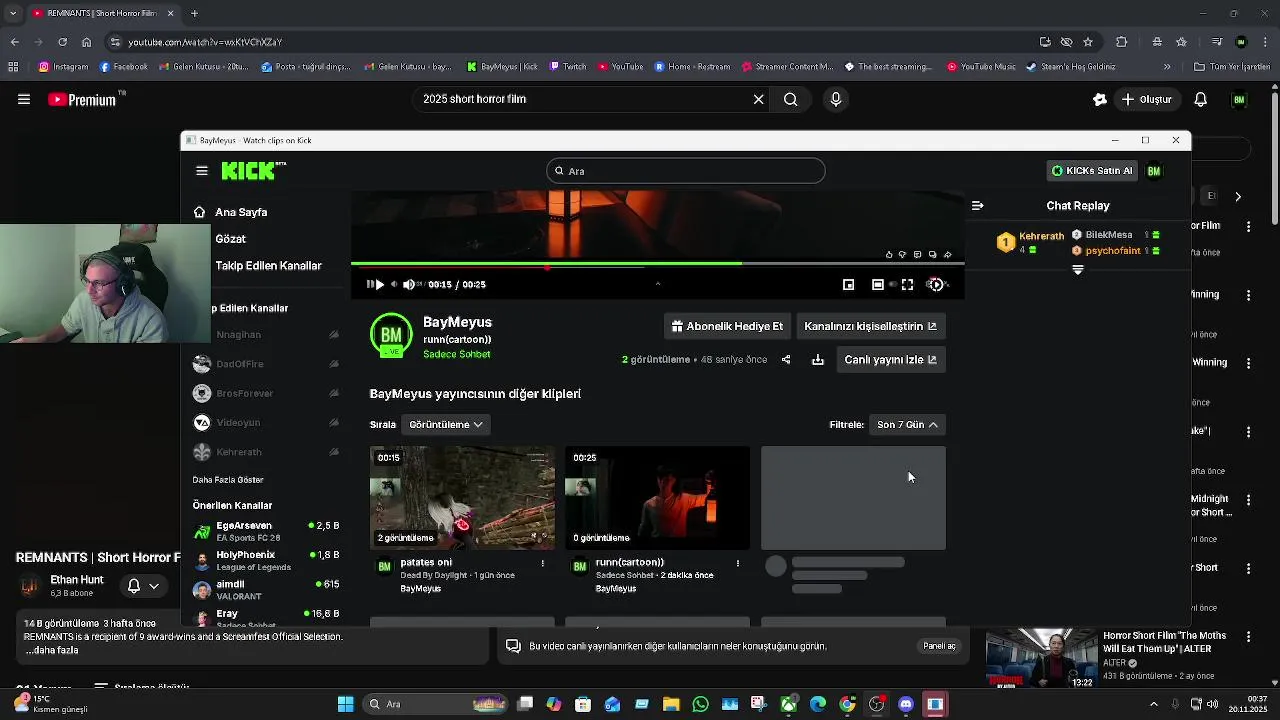
Task: Open Chrome extensions puzzle icon
Action: click(1121, 42)
